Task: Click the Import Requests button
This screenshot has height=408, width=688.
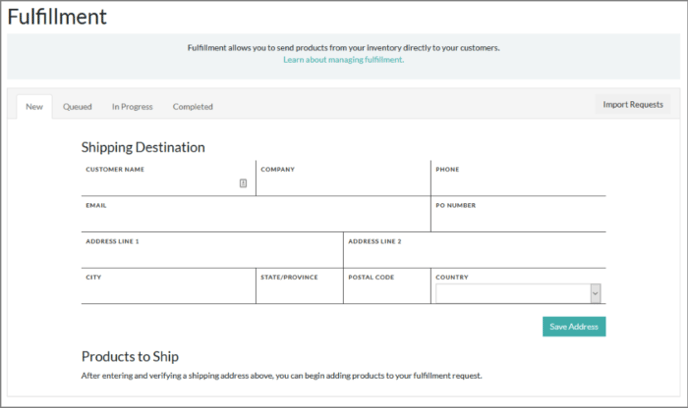Action: 633,104
